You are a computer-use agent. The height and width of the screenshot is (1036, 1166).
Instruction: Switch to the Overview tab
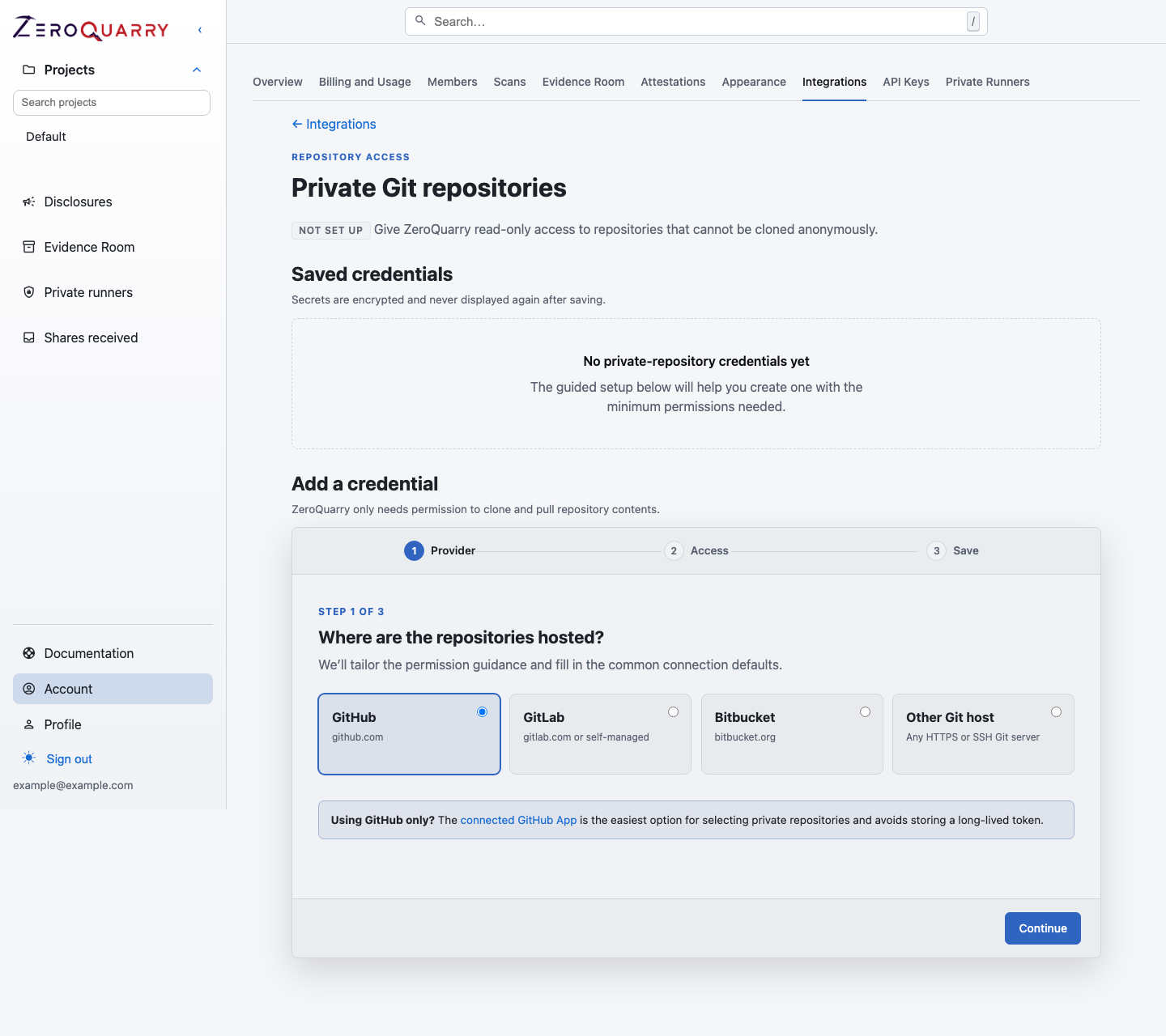click(x=278, y=82)
